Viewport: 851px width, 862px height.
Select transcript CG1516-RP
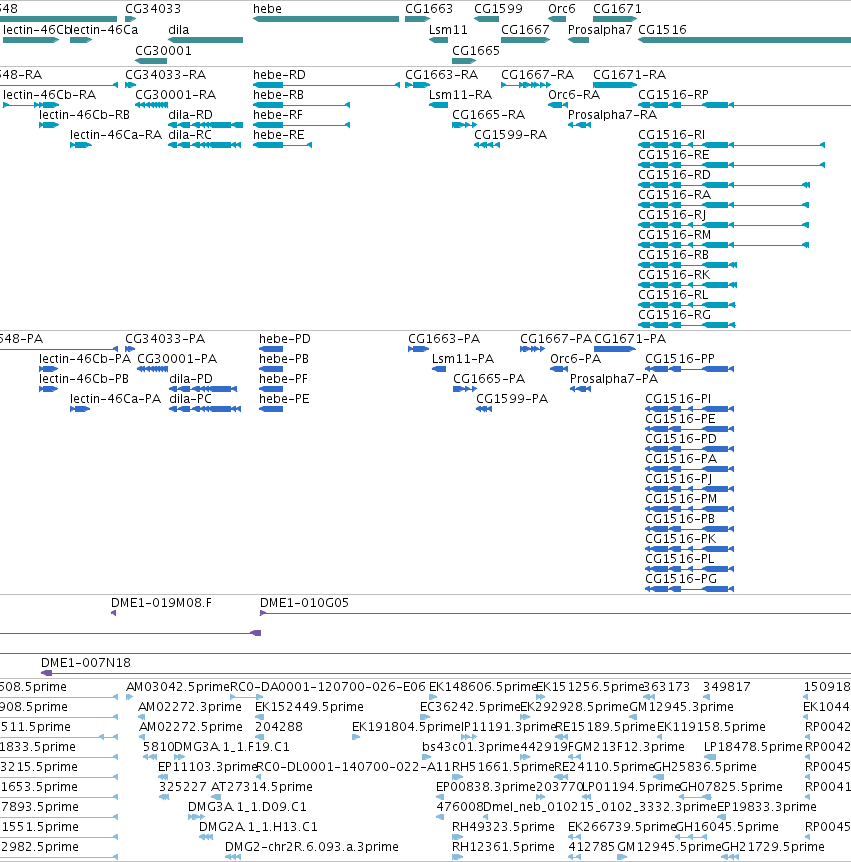click(x=673, y=95)
